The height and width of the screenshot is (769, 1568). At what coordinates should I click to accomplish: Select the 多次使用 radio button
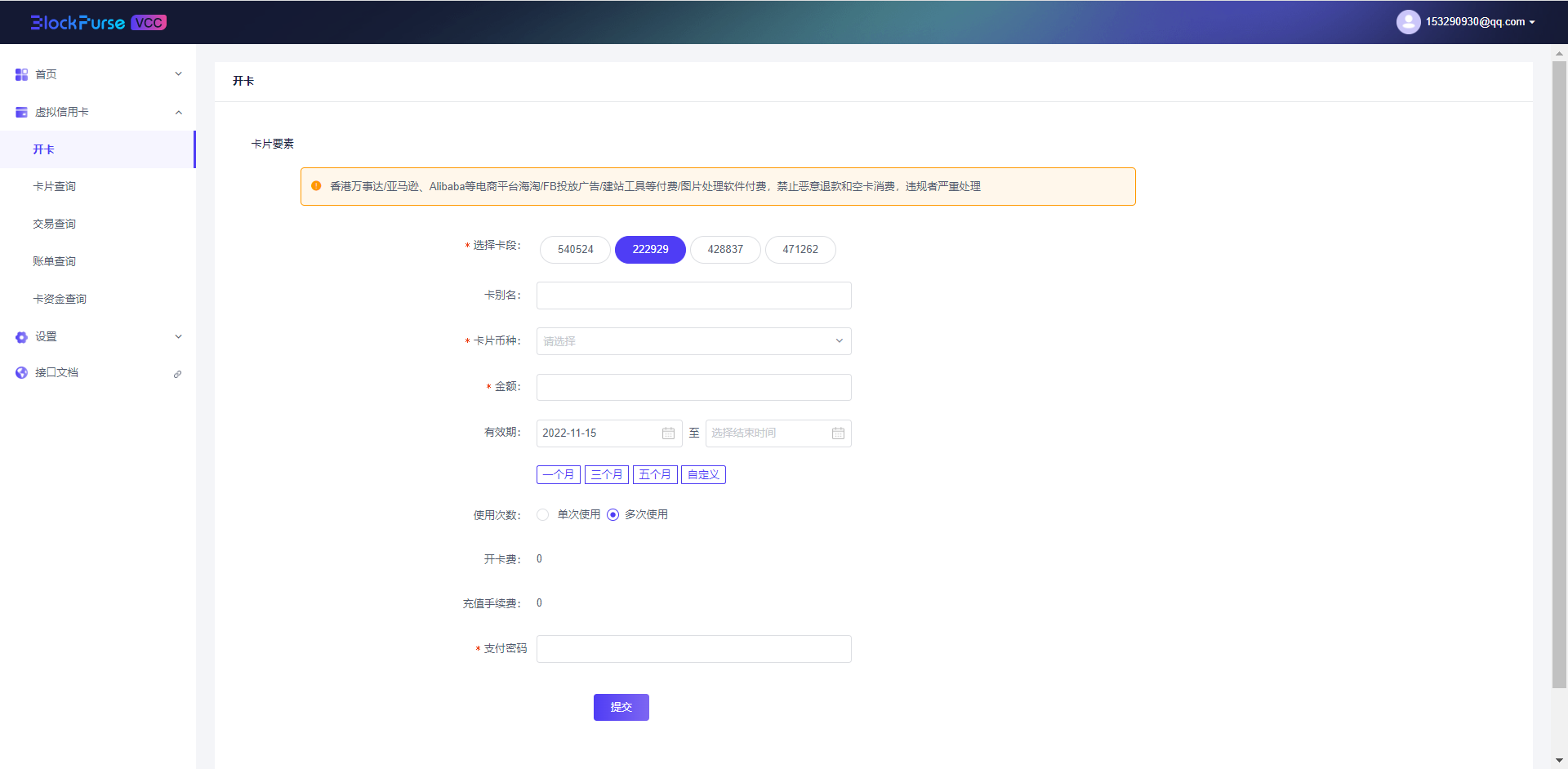[612, 515]
